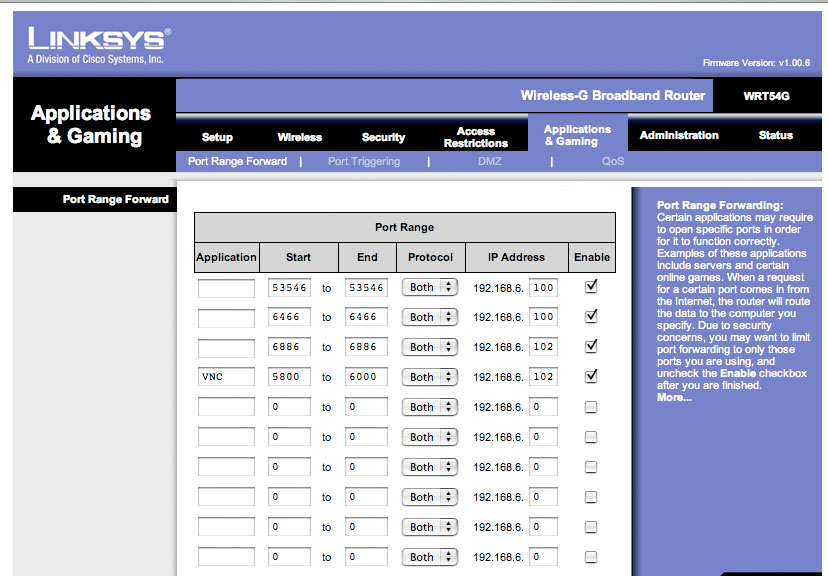This screenshot has width=828, height=576.
Task: View the Status tab
Action: coord(775,135)
